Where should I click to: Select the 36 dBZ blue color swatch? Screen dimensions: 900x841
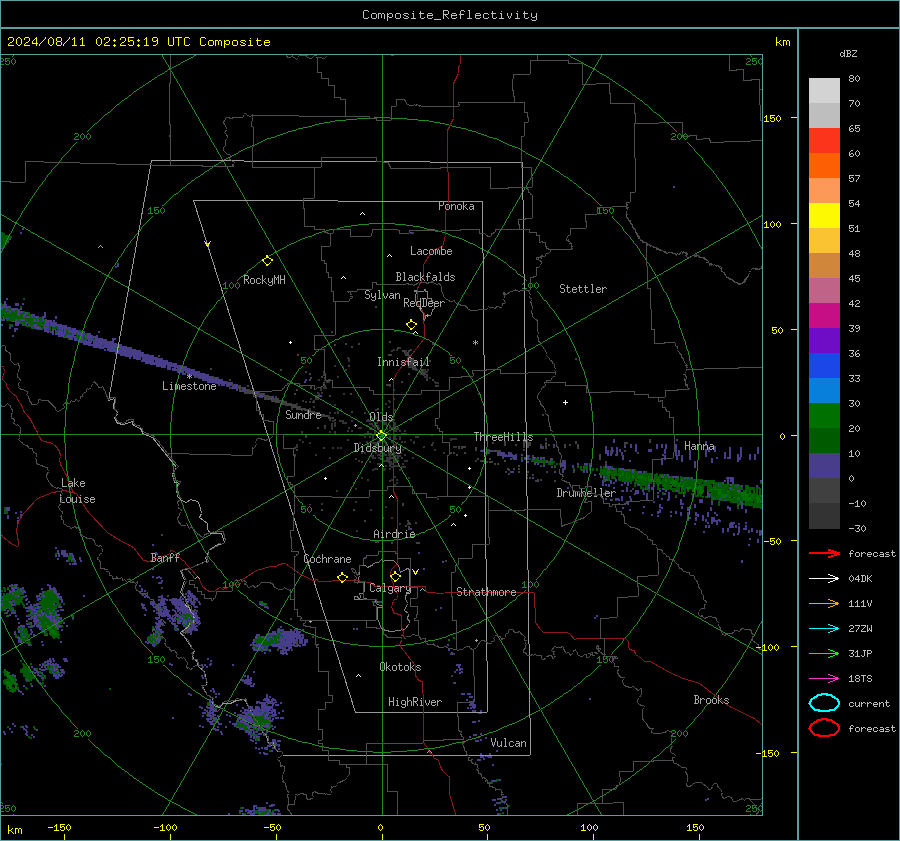tap(824, 366)
